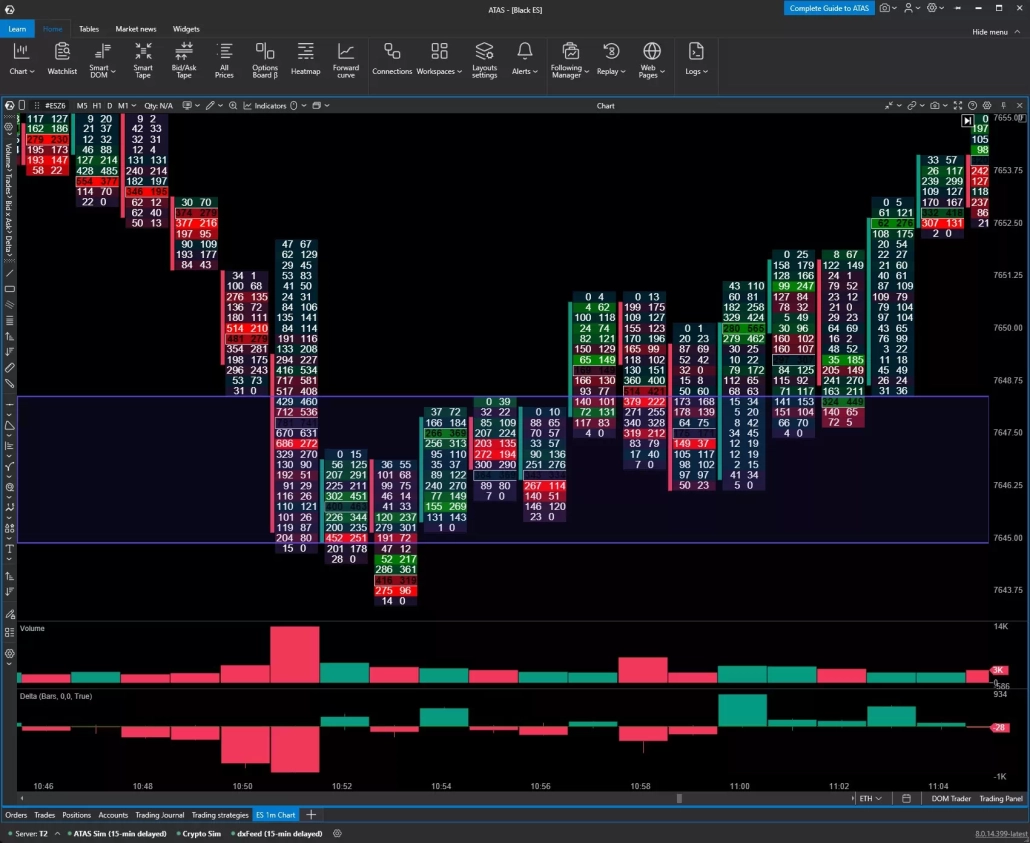Click Hide menu
Viewport: 1030px width, 843px height.
(995, 32)
